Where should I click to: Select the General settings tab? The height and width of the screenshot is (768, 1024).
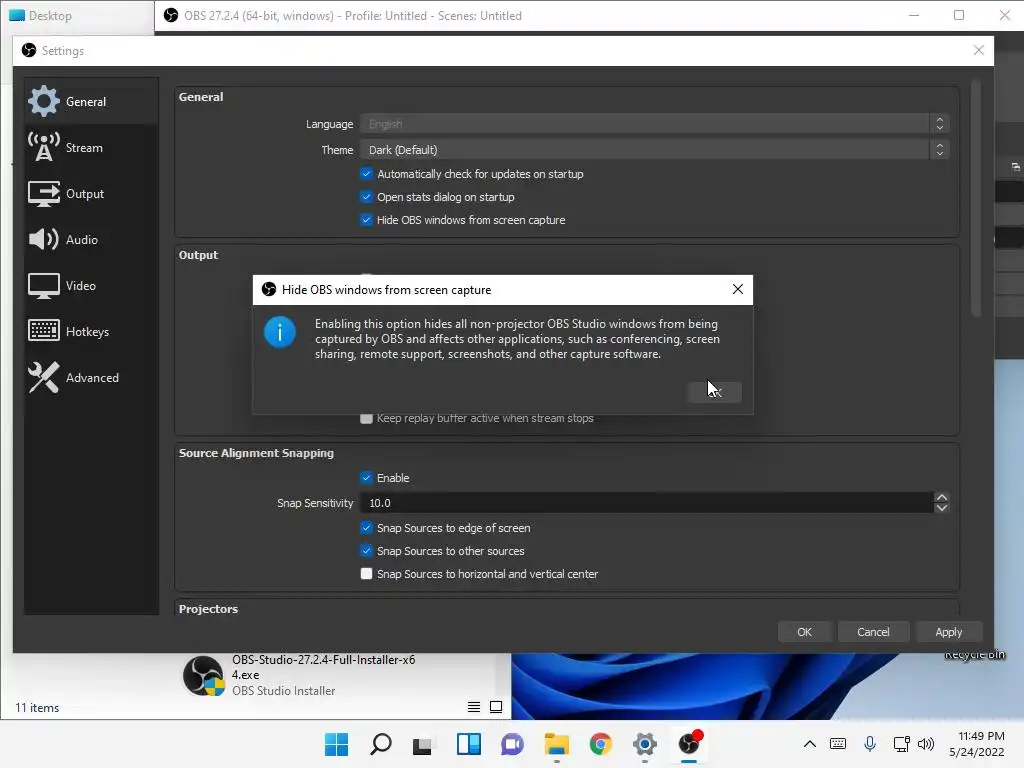(91, 101)
